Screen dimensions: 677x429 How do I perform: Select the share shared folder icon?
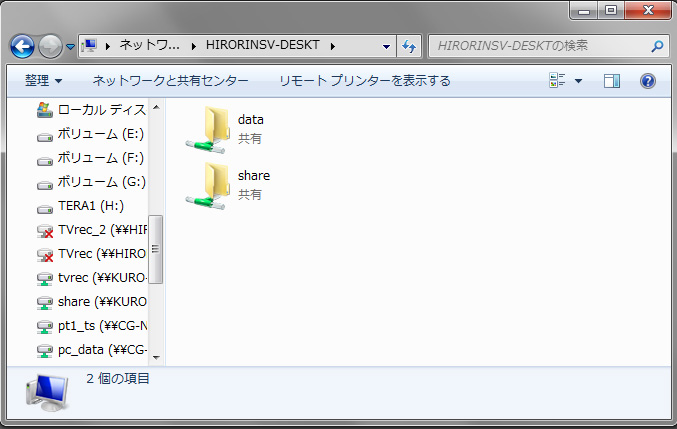(x=209, y=186)
